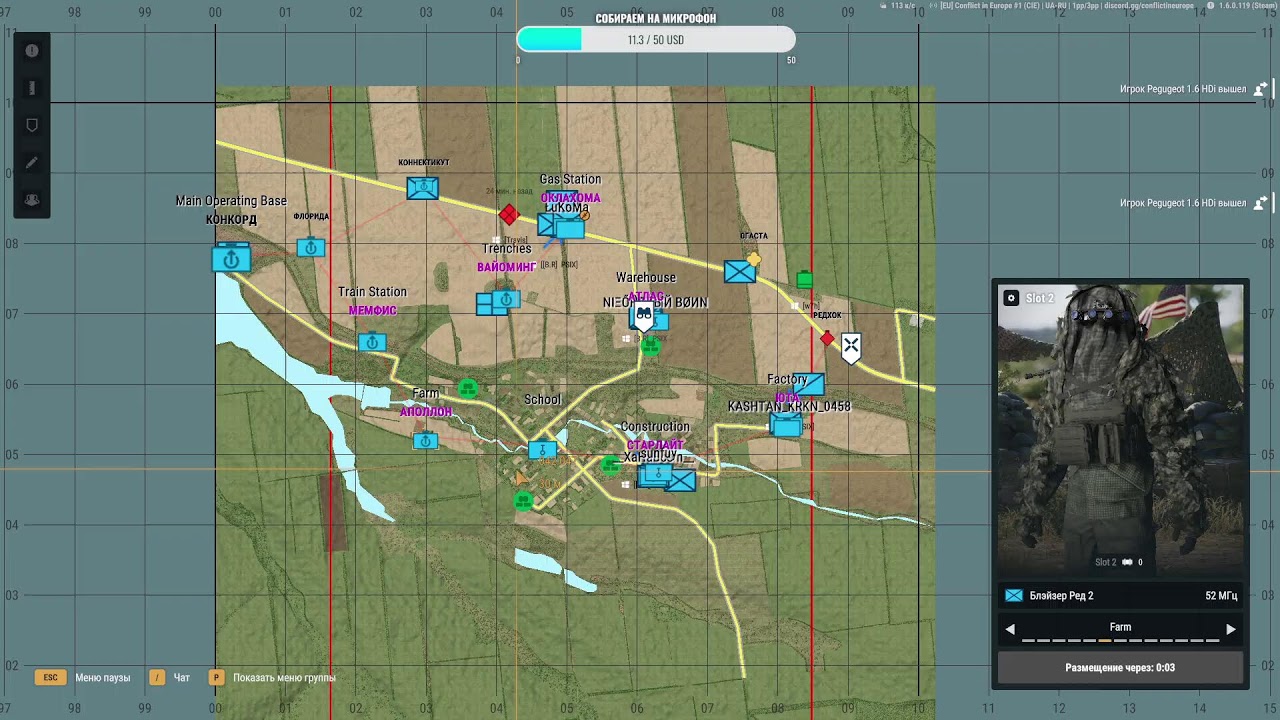Click the СОБИРАЕМ НА МИКРОФОН heading
The width and height of the screenshot is (1280, 720).
[656, 18]
